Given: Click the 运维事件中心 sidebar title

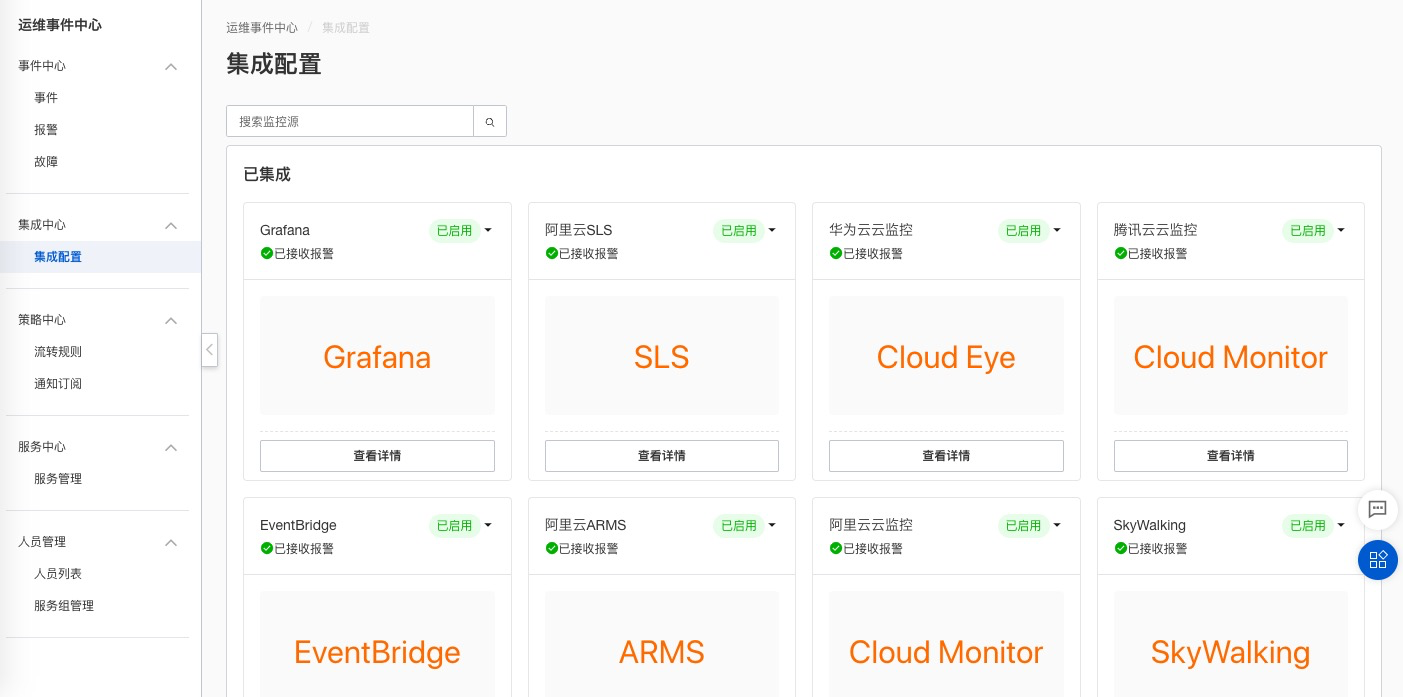Looking at the screenshot, I should (60, 25).
